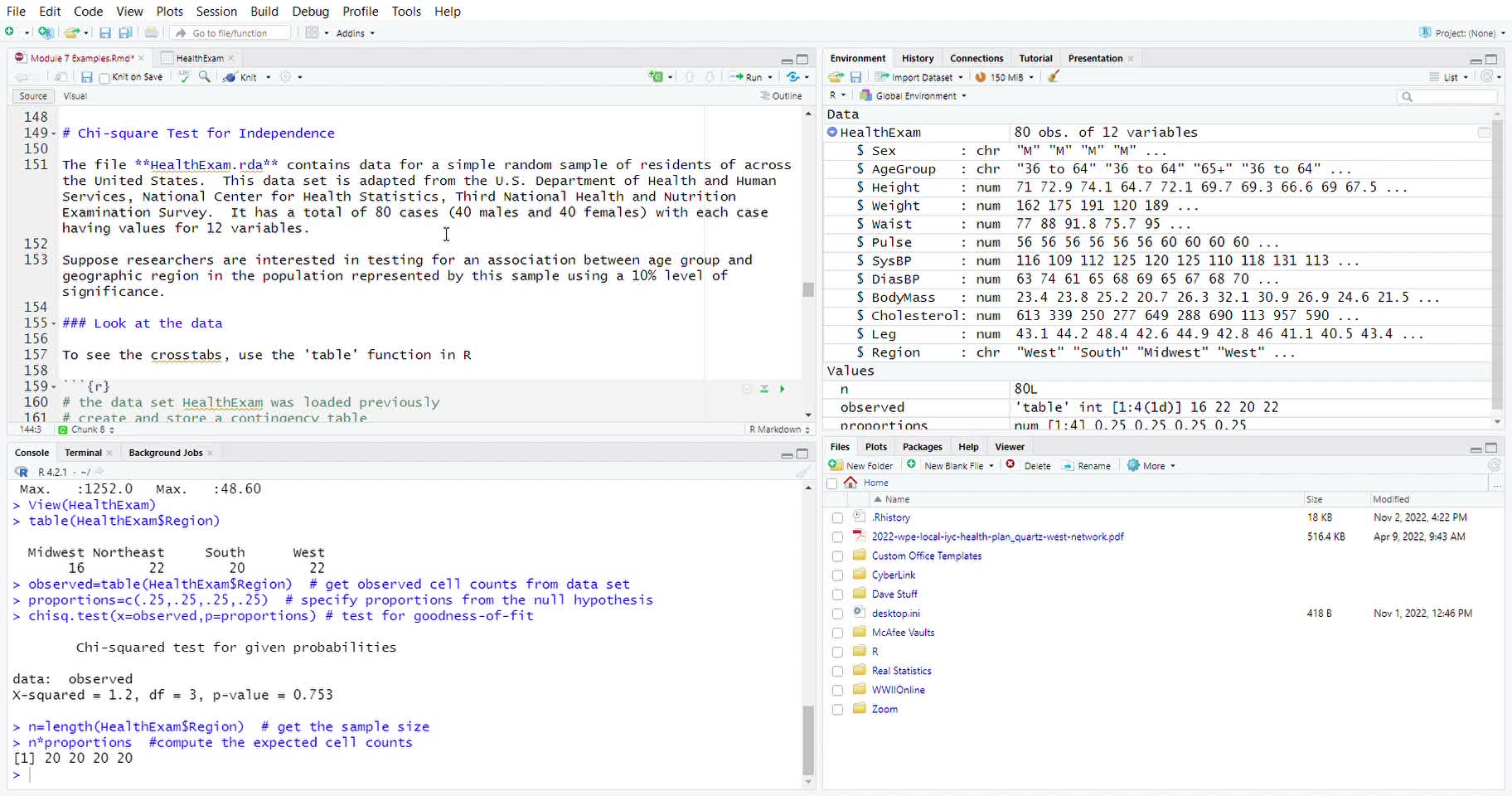
Task: Click the Create Project icon
Action: click(46, 32)
